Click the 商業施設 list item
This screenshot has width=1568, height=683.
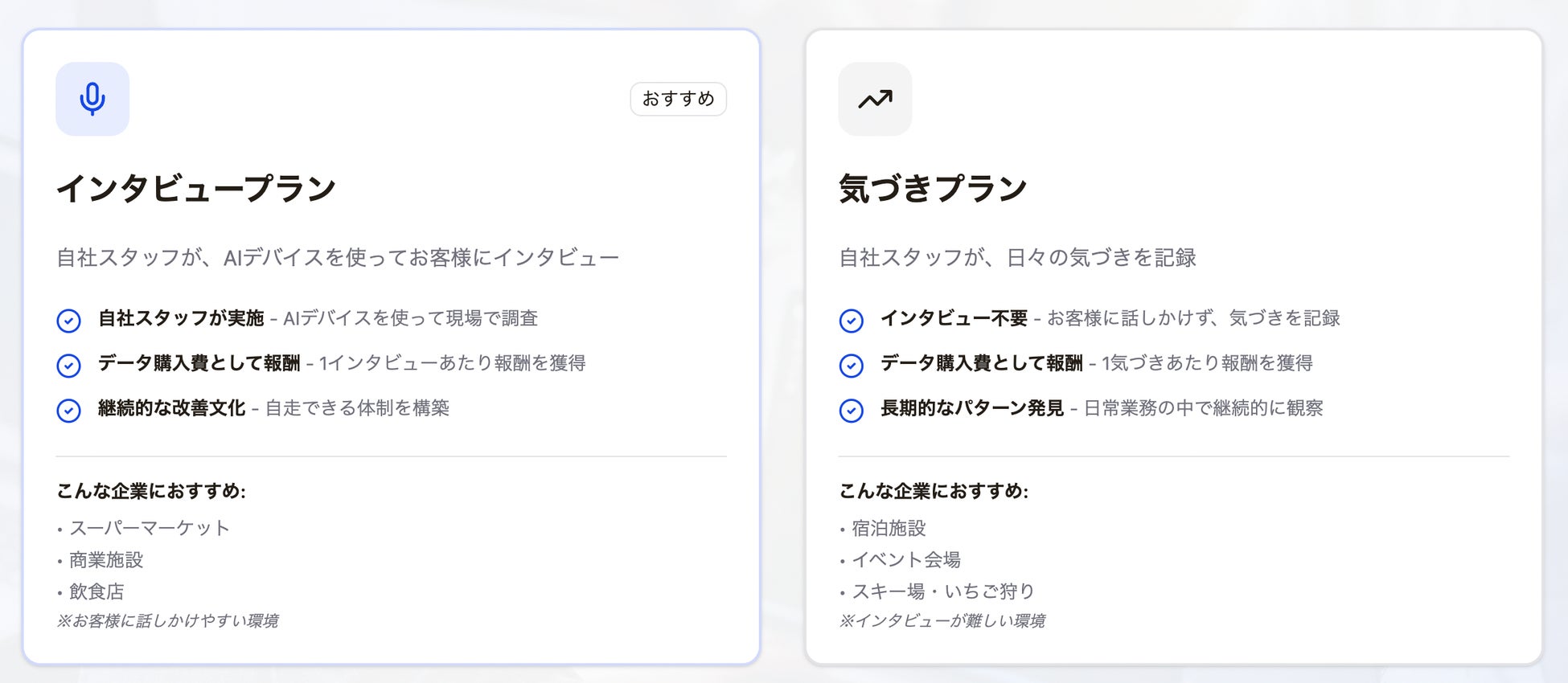106,560
